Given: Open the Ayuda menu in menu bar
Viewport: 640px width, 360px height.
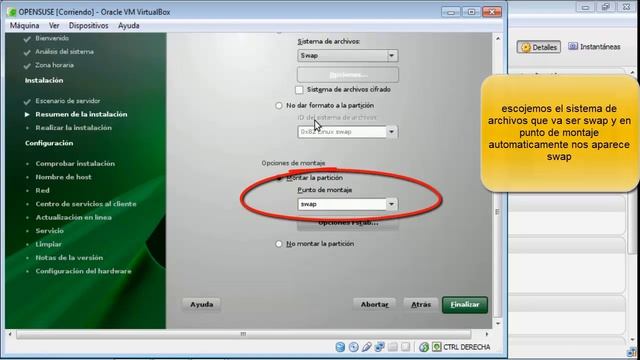Looking at the screenshot, I should tap(129, 26).
